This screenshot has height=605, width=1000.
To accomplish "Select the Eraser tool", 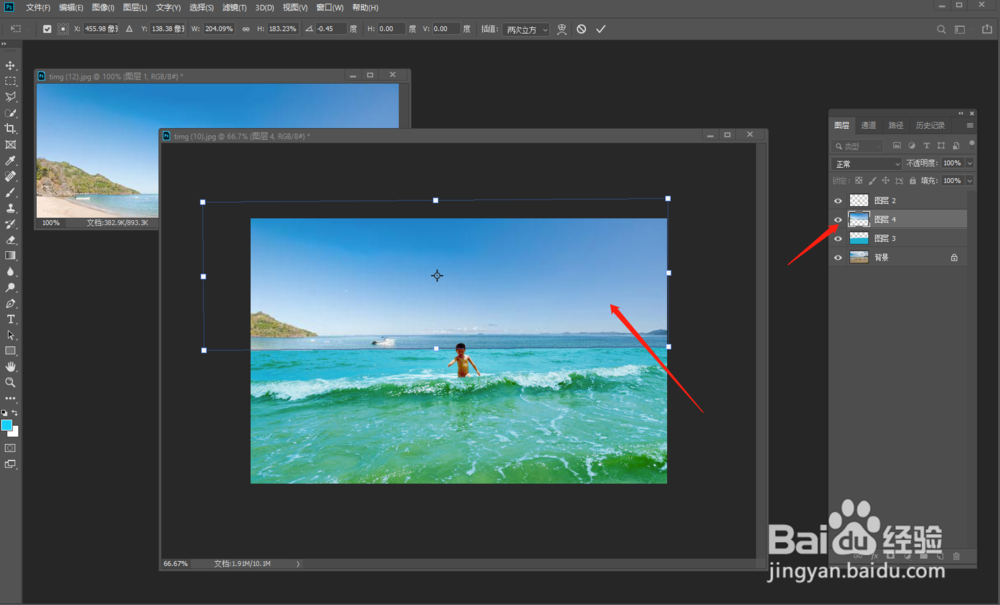I will point(10,240).
